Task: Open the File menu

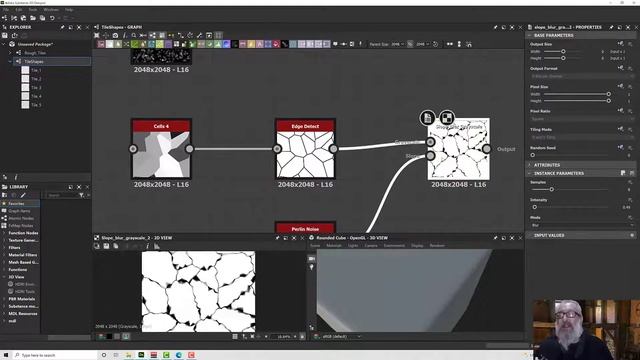Action: (x=6, y=9)
